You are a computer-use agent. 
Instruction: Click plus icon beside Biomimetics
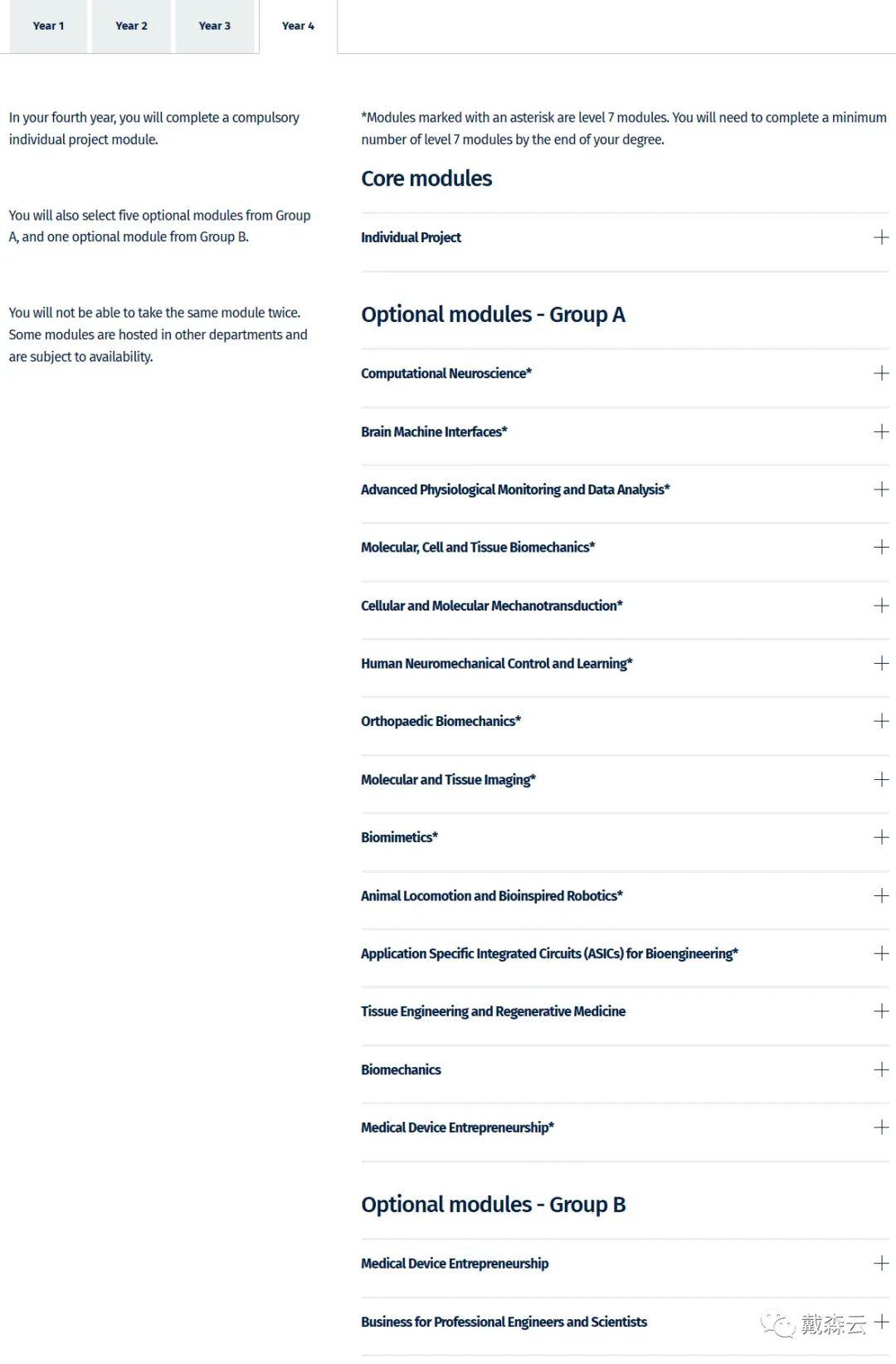coord(881,837)
